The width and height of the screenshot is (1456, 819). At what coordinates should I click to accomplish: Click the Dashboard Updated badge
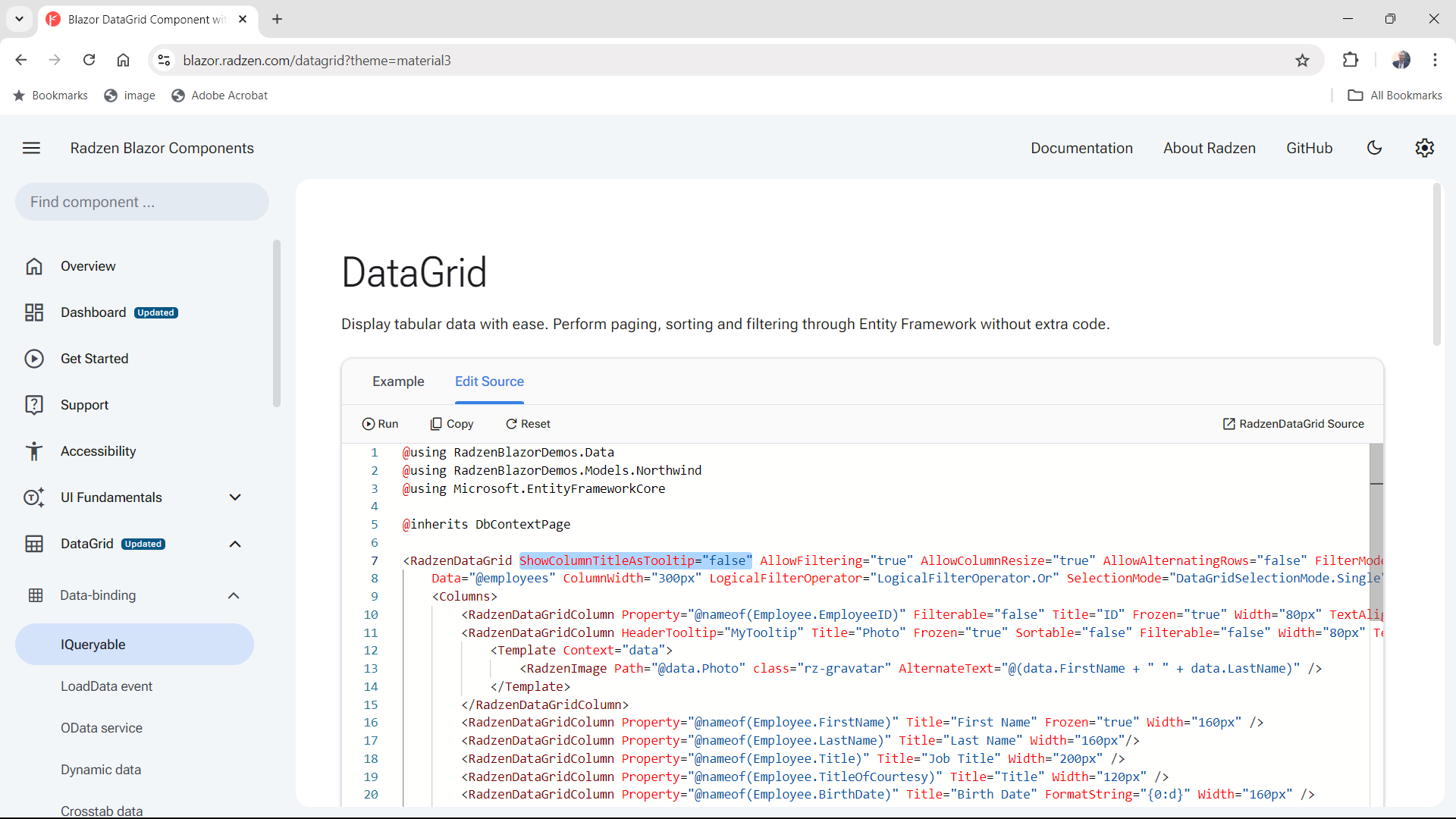(156, 312)
